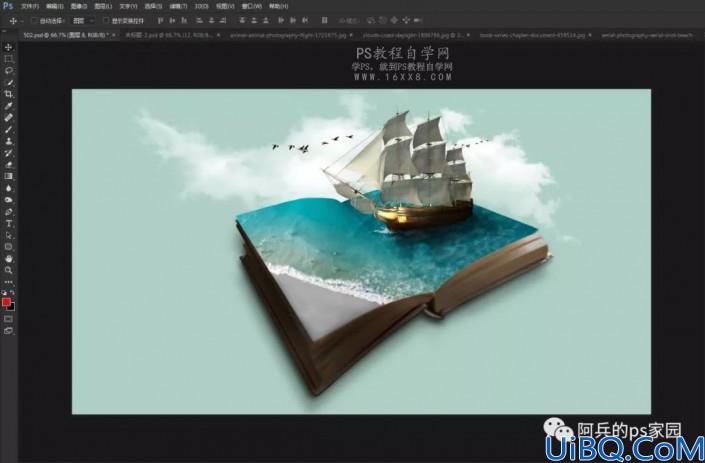Select the Horizontal Type tool
The height and width of the screenshot is (463, 705).
pyautogui.click(x=8, y=223)
